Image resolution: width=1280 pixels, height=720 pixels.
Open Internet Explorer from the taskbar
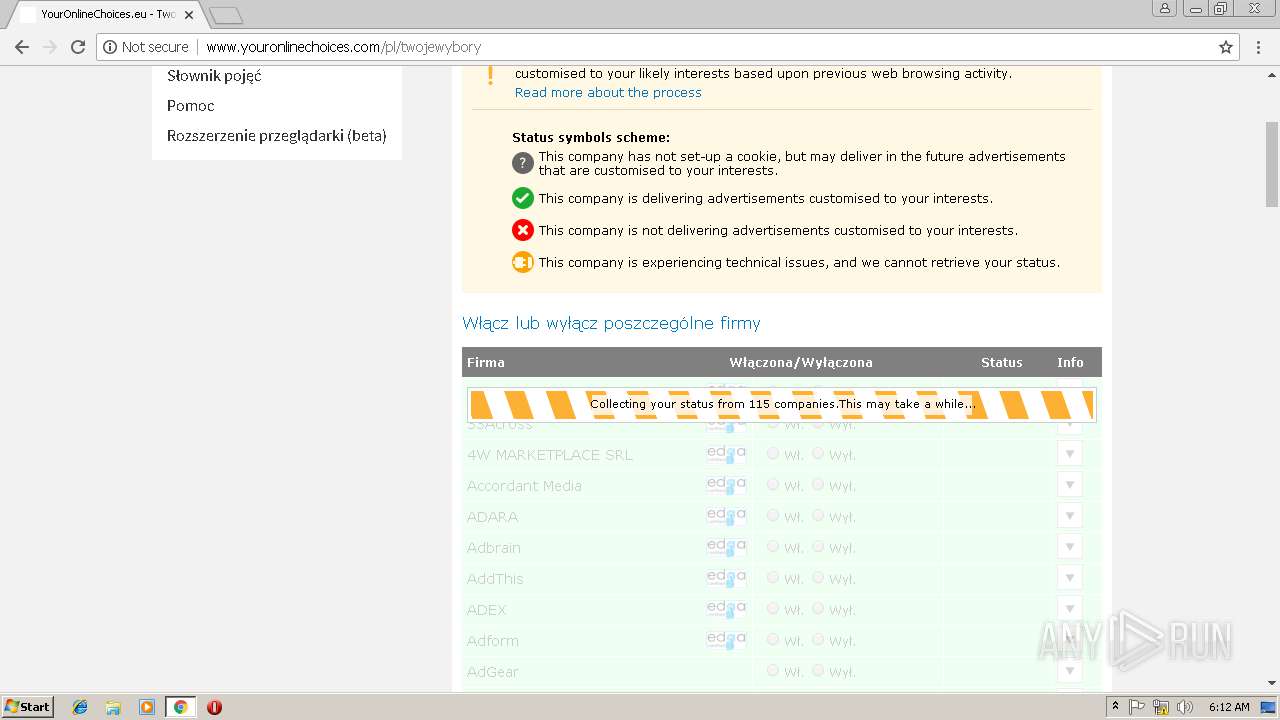coord(80,707)
